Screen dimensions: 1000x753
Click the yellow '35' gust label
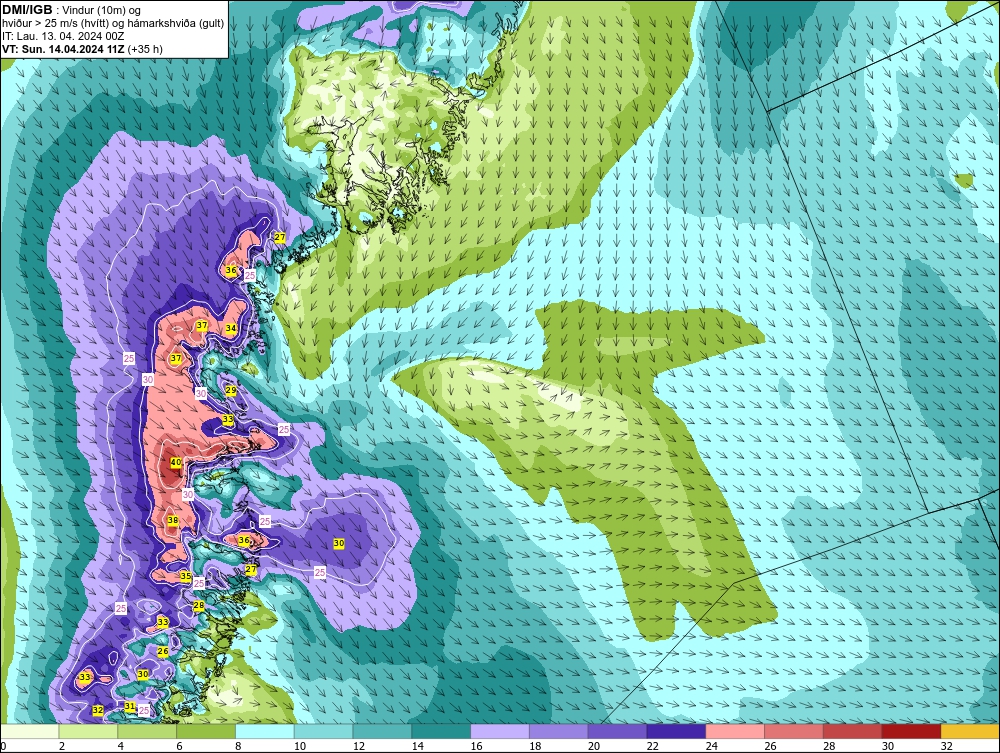click(186, 576)
